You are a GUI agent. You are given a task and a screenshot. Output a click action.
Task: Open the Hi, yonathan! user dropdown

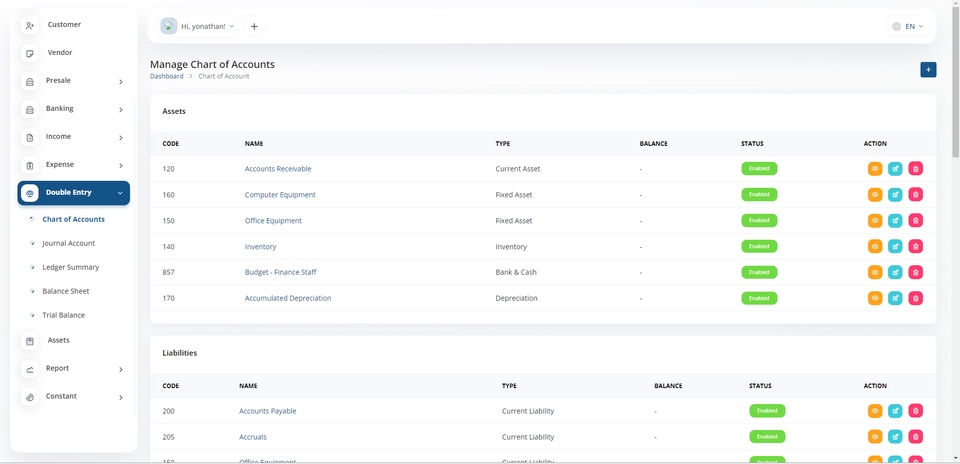click(x=198, y=26)
